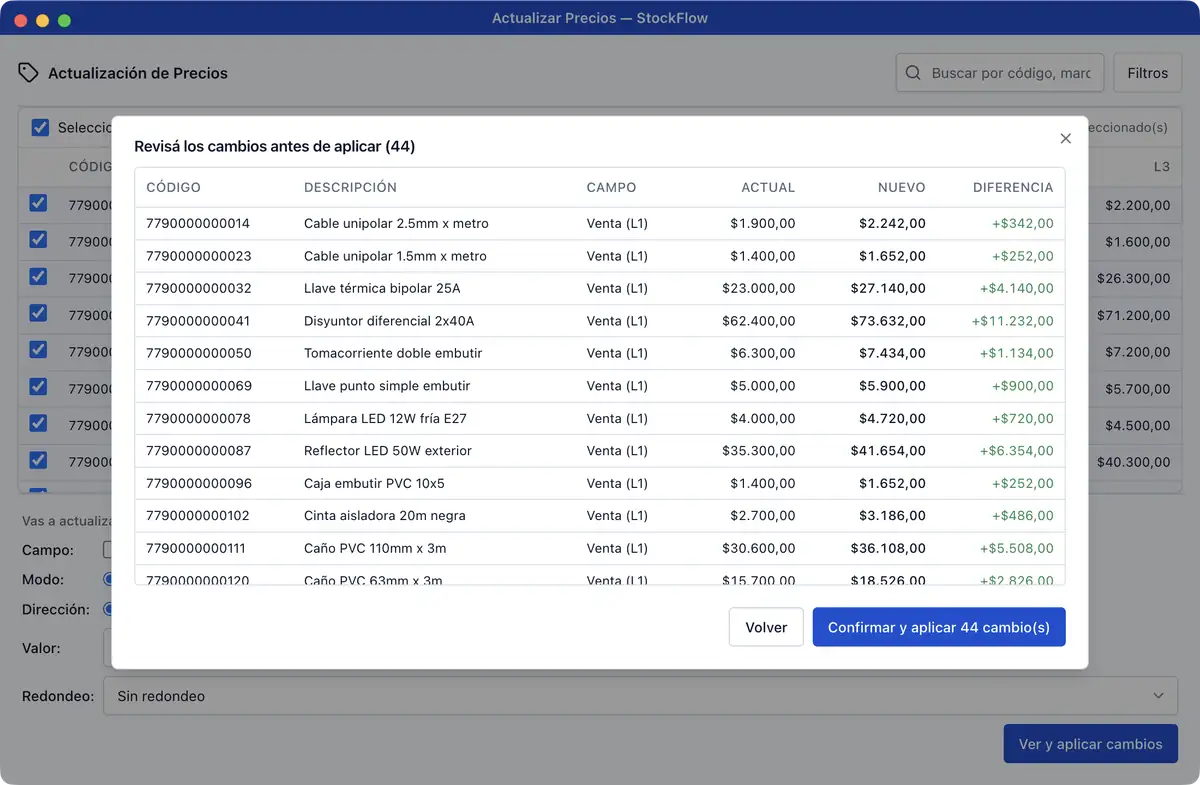Viewport: 1200px width, 785px height.
Task: Click the L3 column header behind dialog
Action: pos(1161,166)
